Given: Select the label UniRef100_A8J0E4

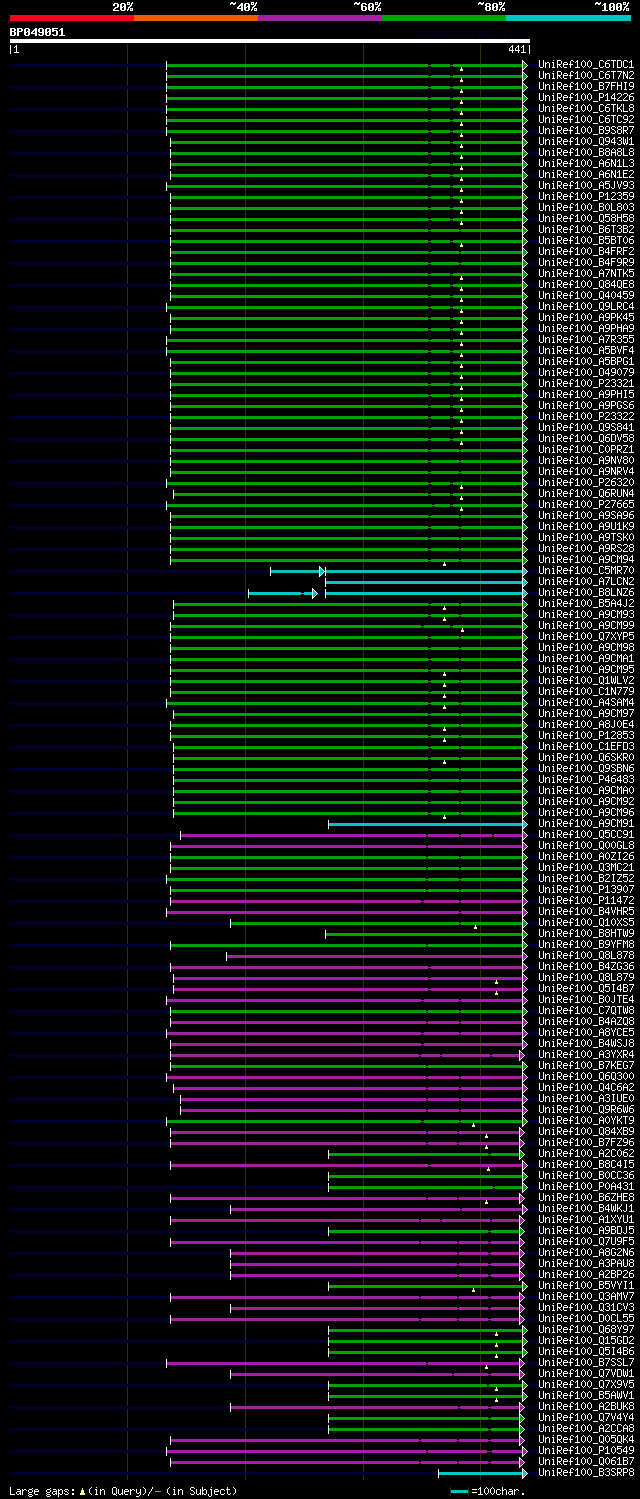Looking at the screenshot, I should click(586, 725).
